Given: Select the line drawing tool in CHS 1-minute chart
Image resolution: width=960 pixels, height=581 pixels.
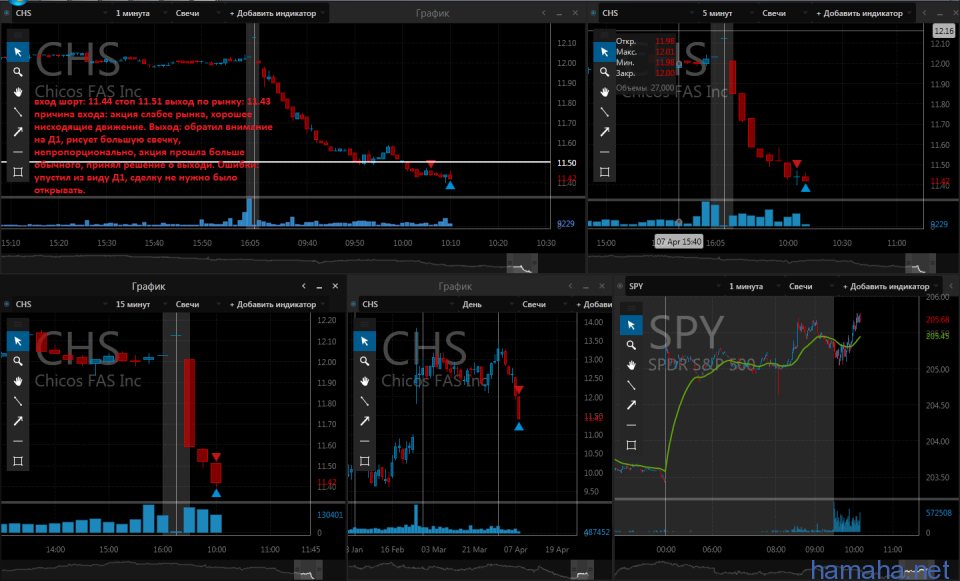Looking at the screenshot, I should [18, 112].
